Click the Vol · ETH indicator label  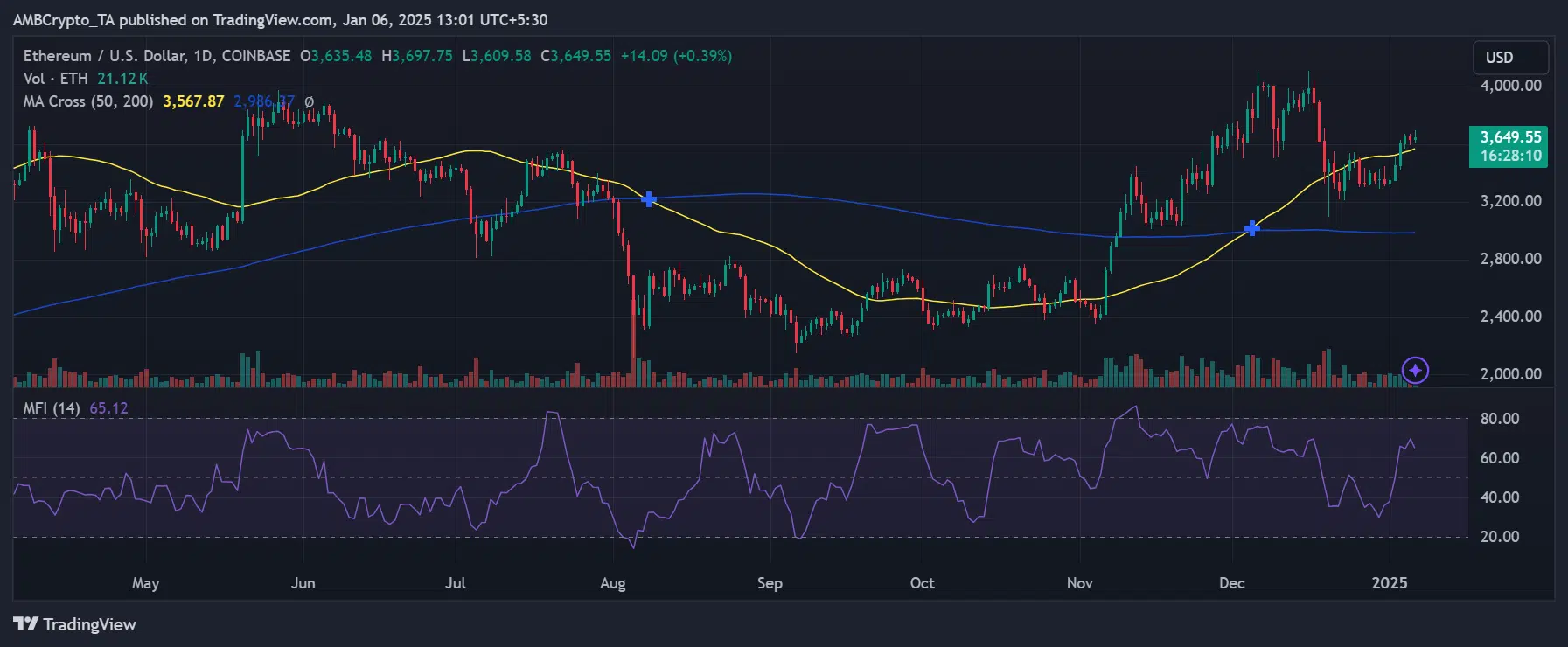55,79
